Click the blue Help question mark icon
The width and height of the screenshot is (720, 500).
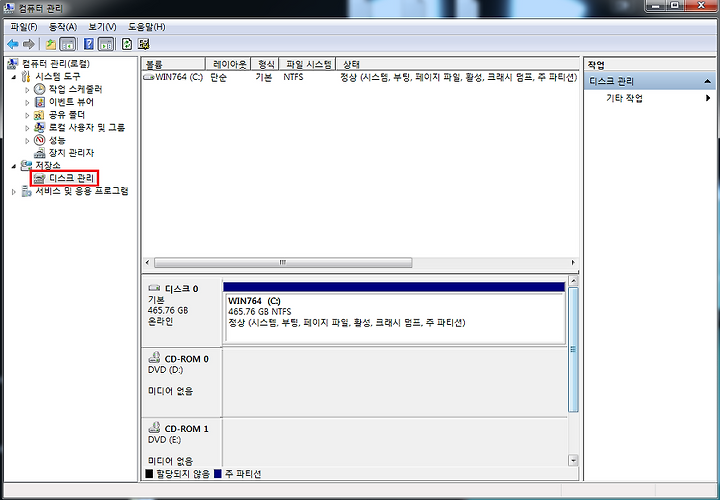point(89,44)
